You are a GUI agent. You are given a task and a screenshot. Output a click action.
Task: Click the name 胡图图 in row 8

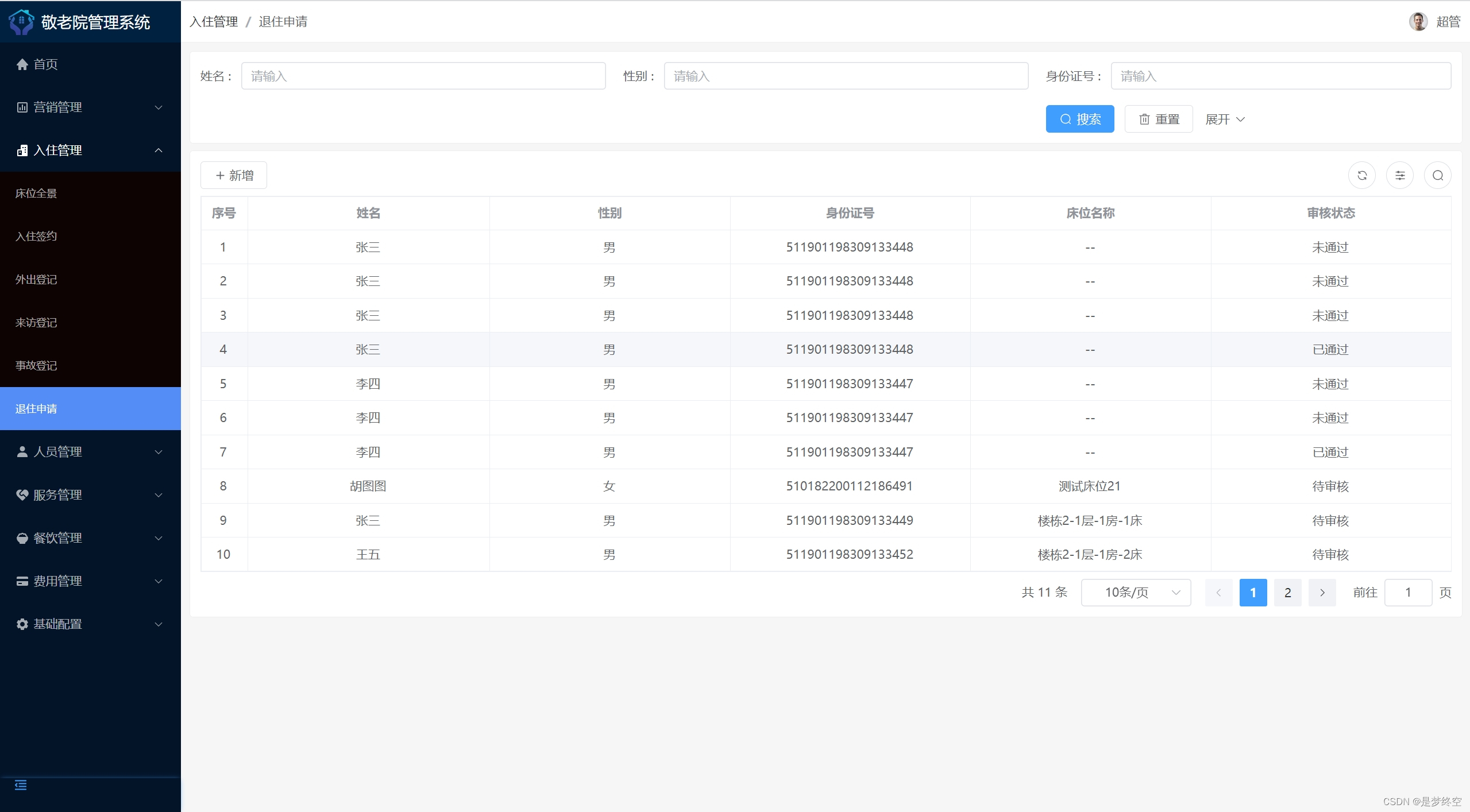[x=368, y=486]
